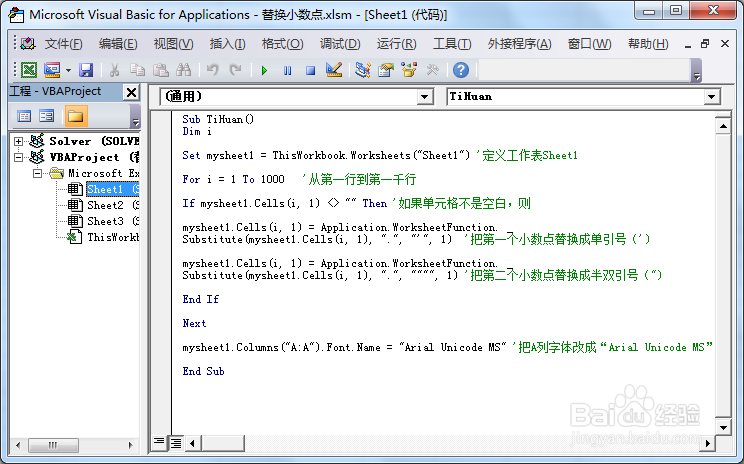Open the 调试(D) menu
This screenshot has height=464, width=744.
point(340,44)
